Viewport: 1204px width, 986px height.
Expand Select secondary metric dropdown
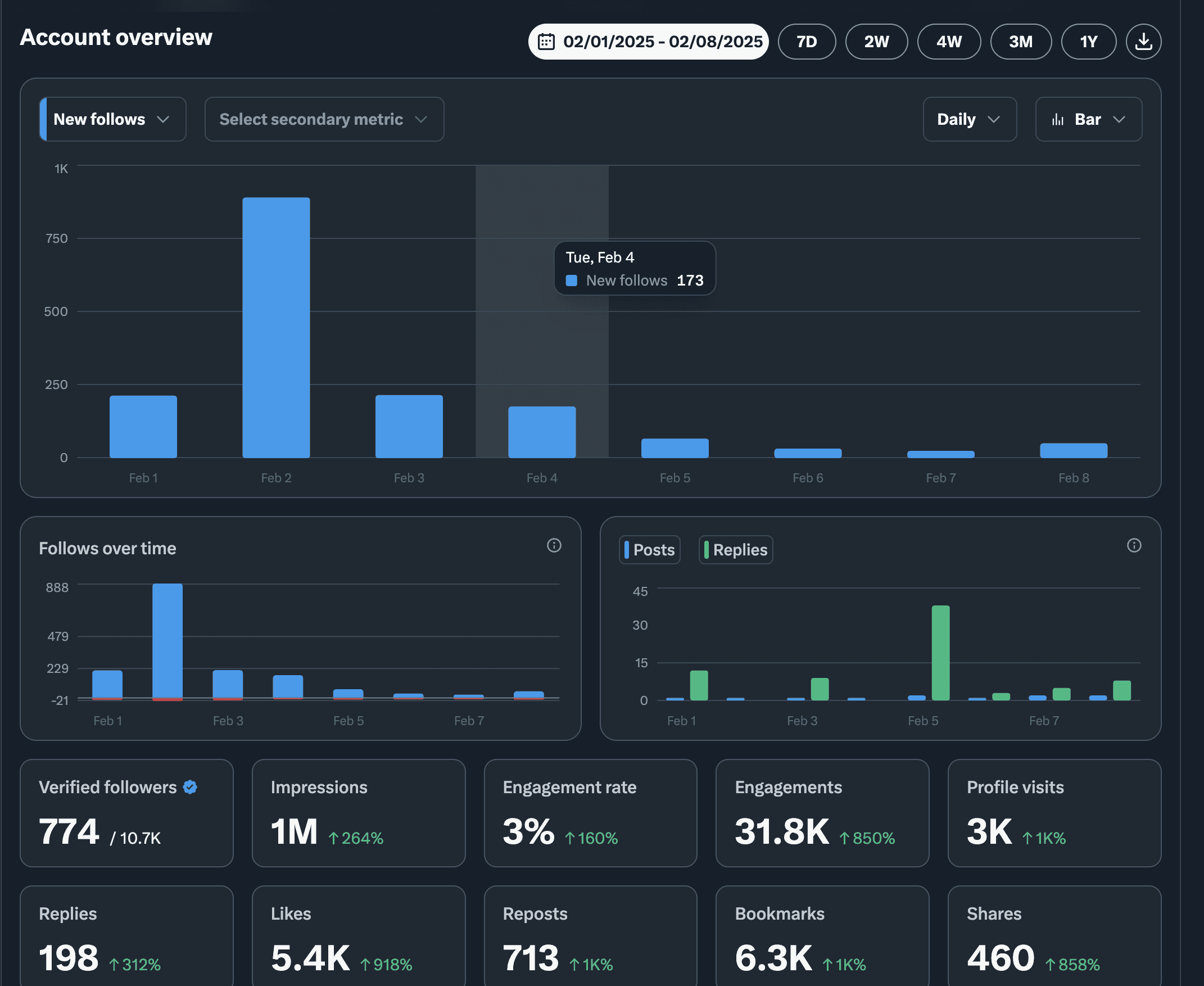(324, 119)
